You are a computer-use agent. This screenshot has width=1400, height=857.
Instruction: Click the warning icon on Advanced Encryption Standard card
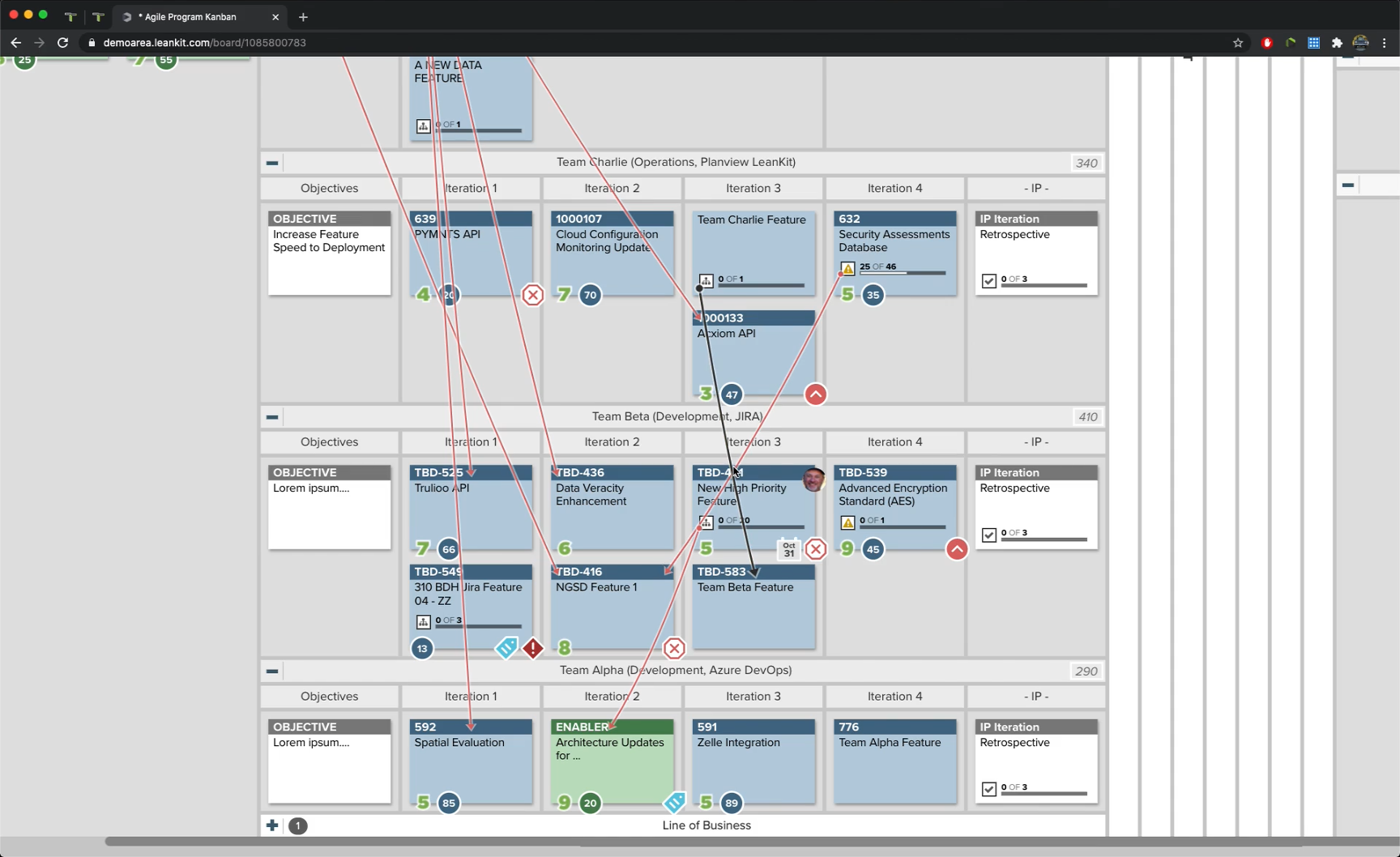(x=847, y=522)
